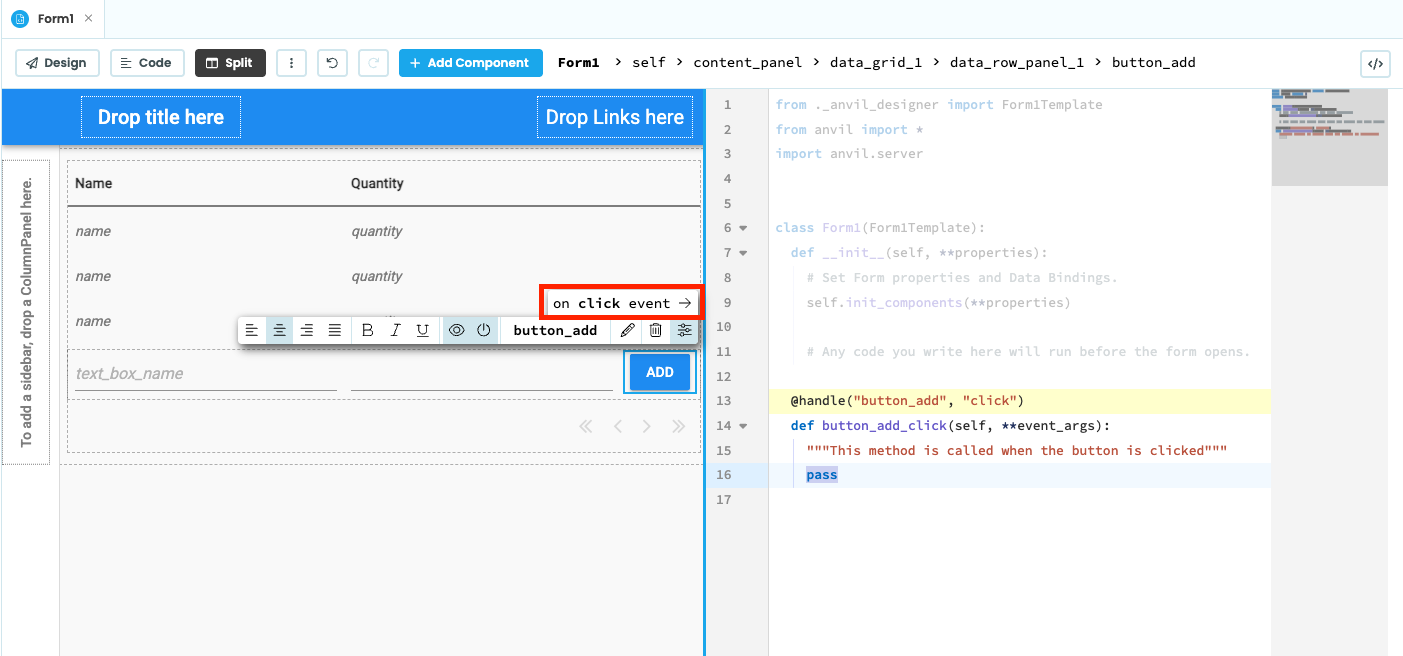This screenshot has height=656, width=1403.
Task: Go to next page of data grid
Action: coord(647,426)
